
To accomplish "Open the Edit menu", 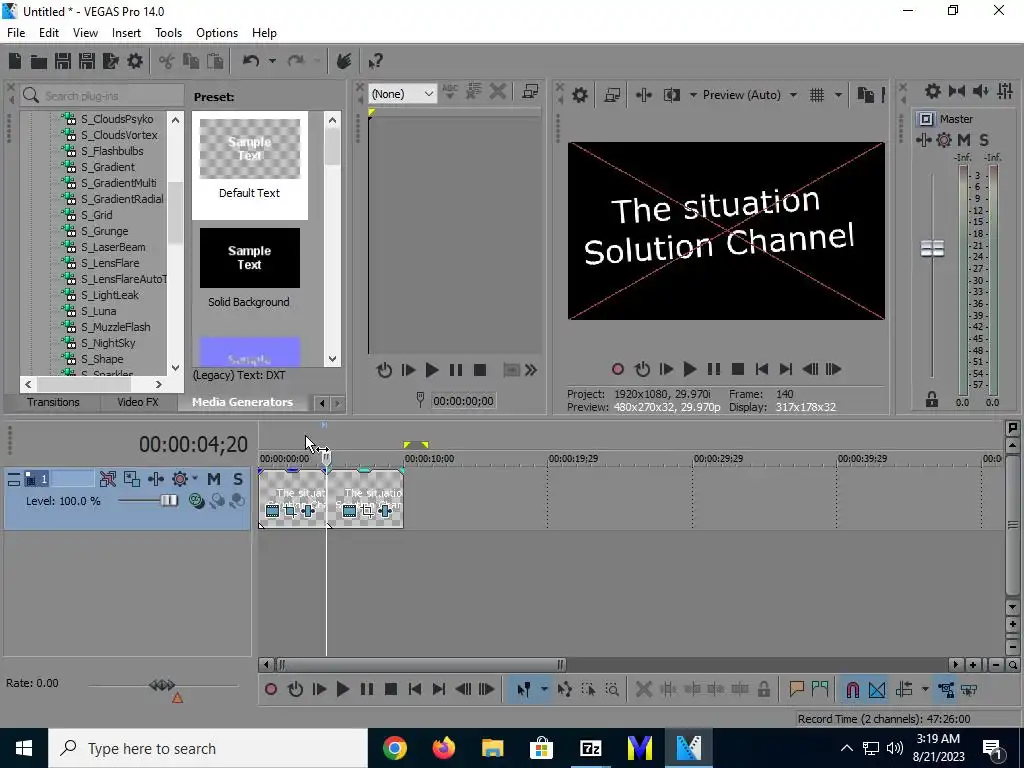I will coord(49,33).
